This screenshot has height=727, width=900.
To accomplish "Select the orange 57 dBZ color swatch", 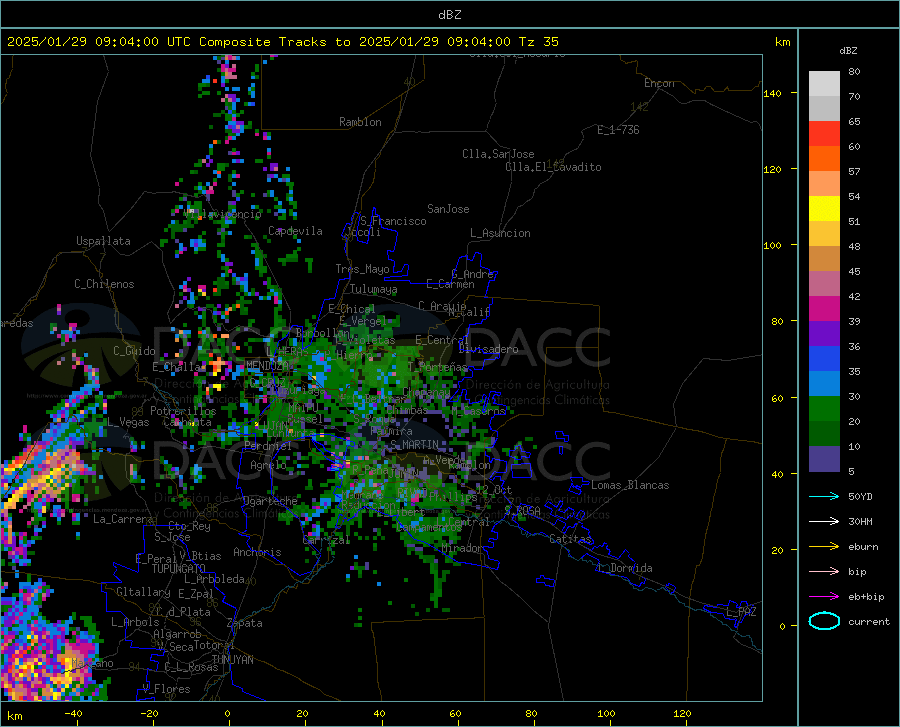I will [x=824, y=159].
